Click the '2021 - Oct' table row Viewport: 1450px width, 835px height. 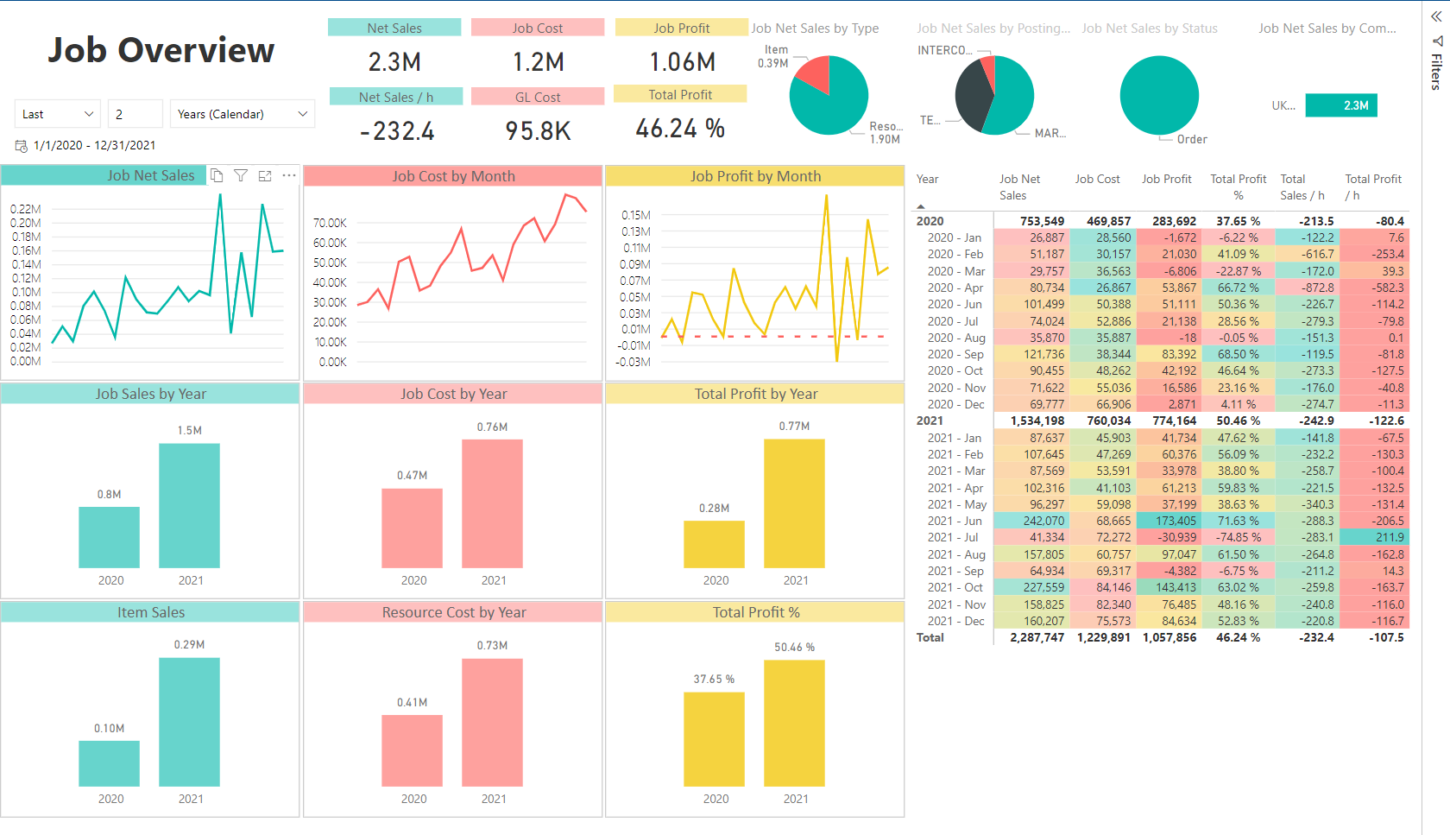point(1161,588)
